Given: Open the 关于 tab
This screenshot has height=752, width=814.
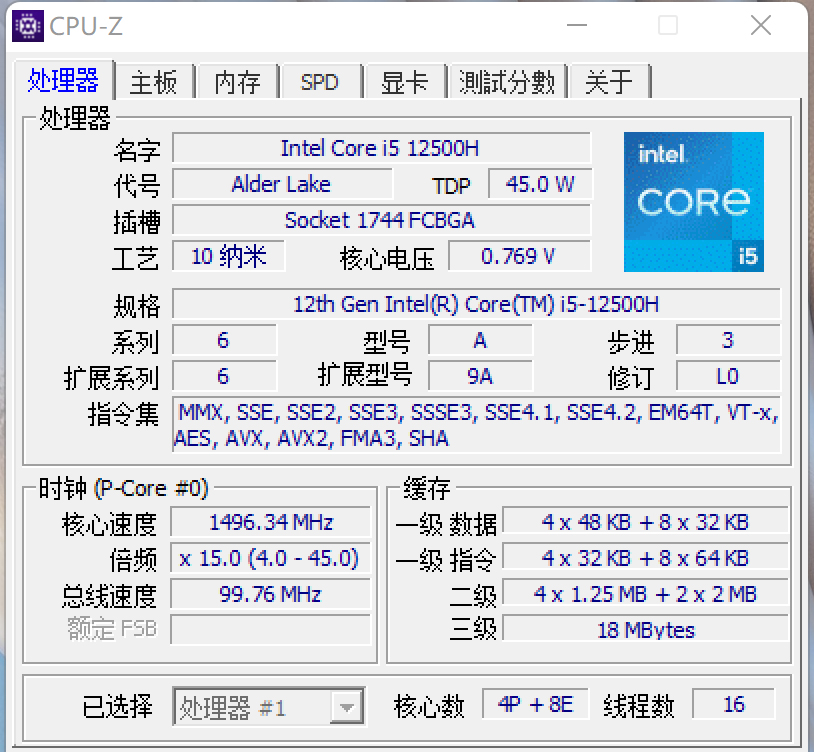Looking at the screenshot, I should [610, 82].
